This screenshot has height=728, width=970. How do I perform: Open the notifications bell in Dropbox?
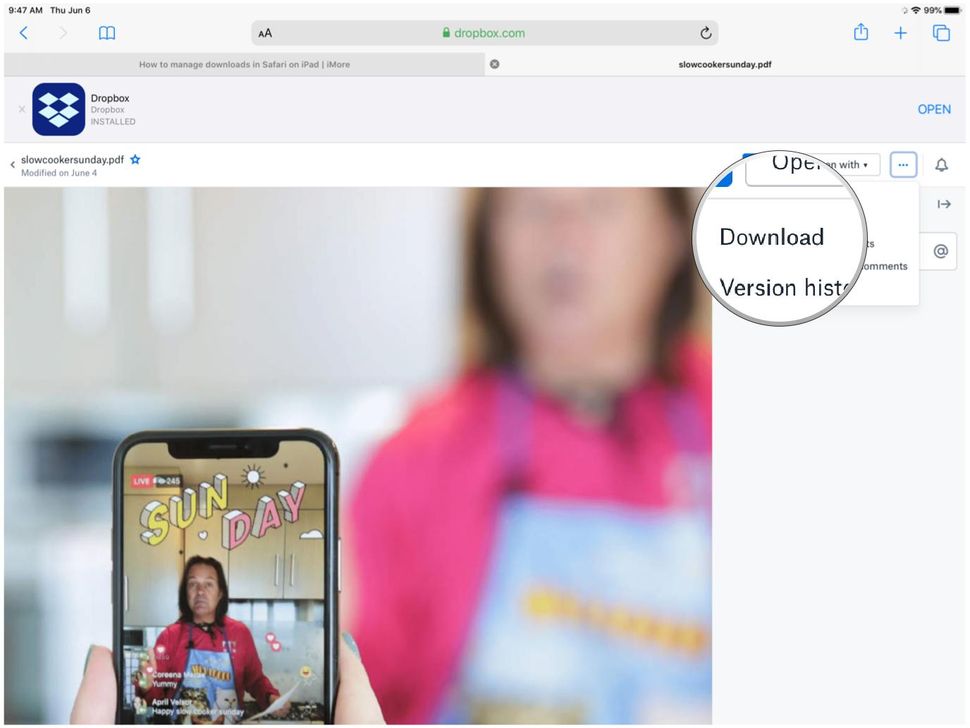(941, 164)
